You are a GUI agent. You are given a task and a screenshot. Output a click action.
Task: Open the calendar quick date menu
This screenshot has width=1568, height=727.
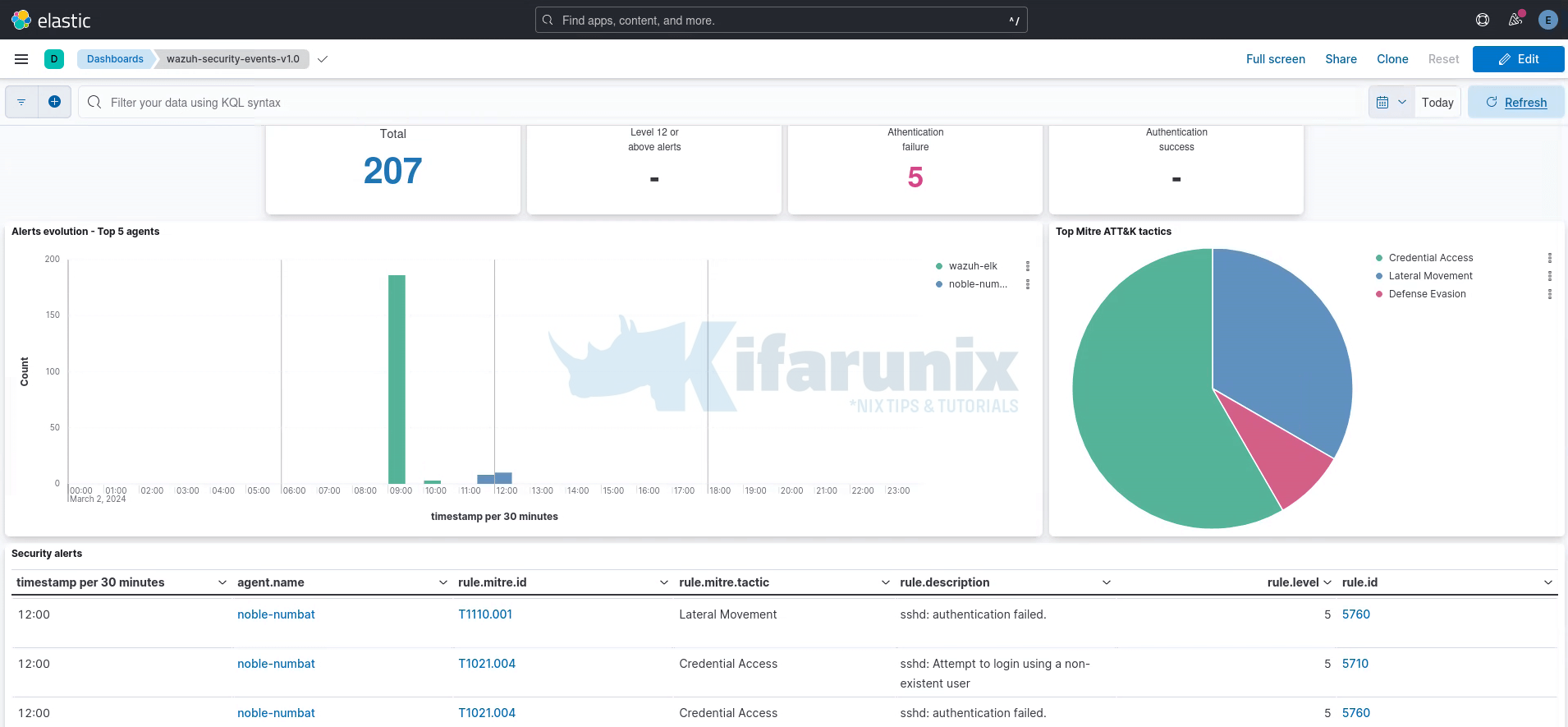[x=1391, y=102]
